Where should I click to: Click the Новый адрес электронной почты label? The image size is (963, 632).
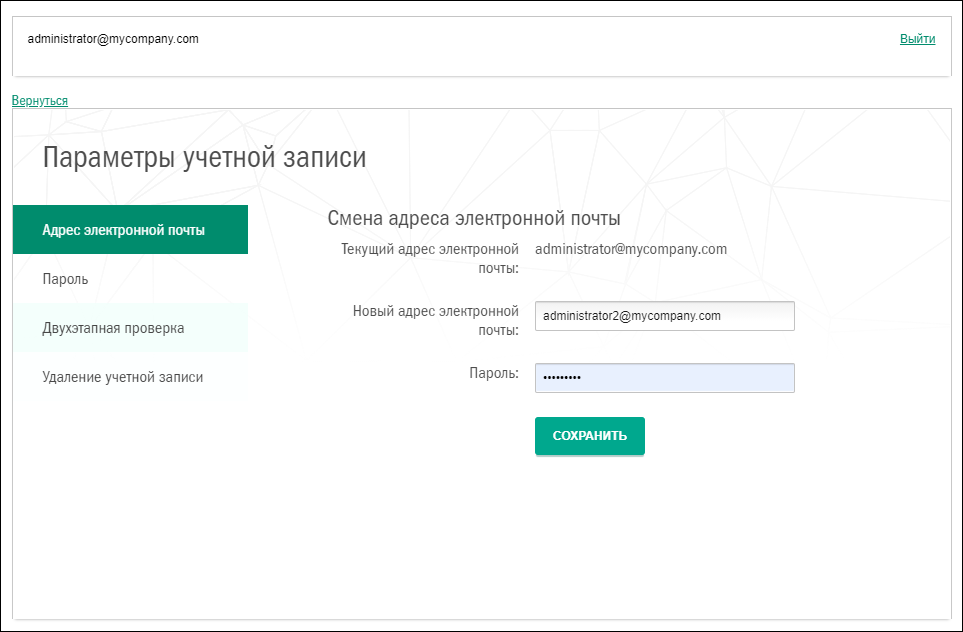(x=435, y=320)
